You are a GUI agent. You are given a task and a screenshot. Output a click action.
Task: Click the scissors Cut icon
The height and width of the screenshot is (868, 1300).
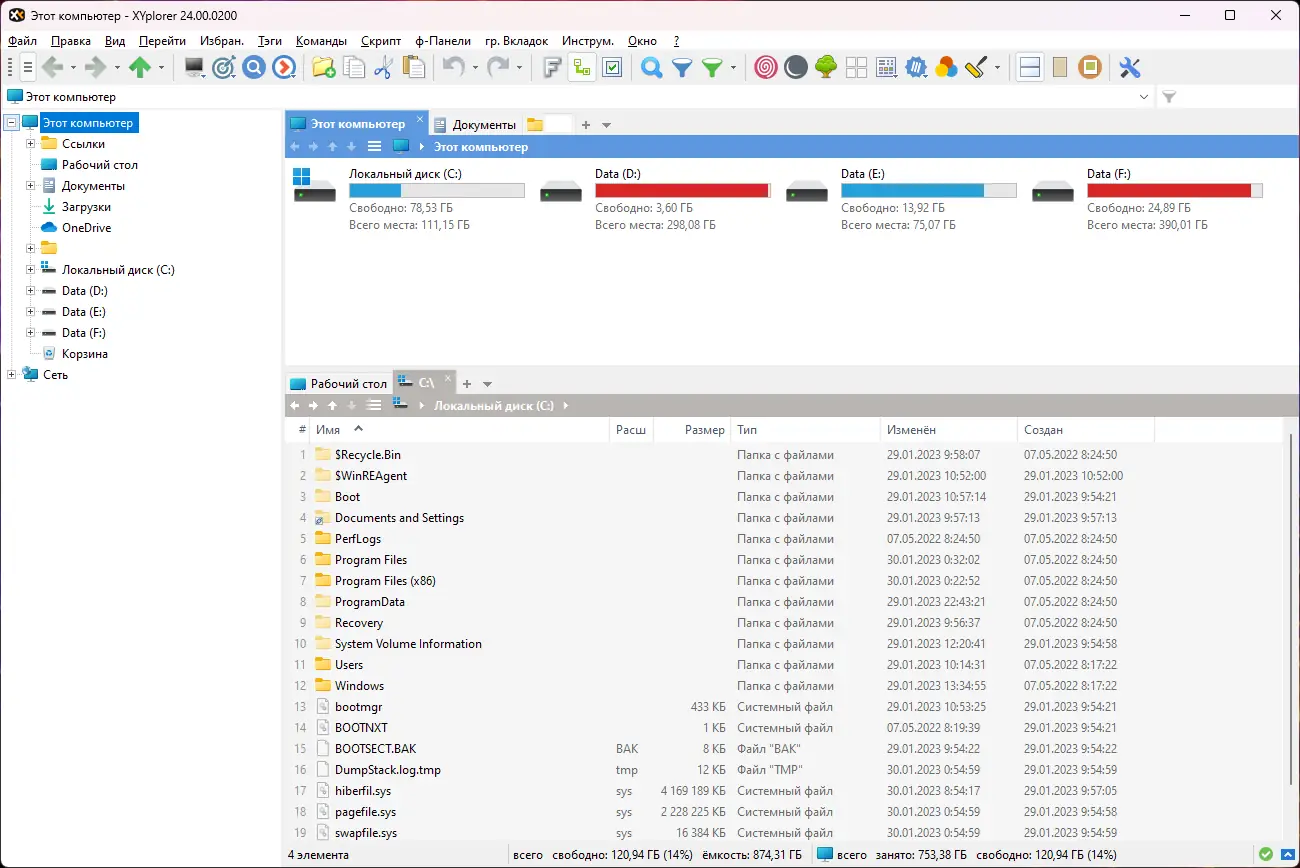tap(383, 68)
